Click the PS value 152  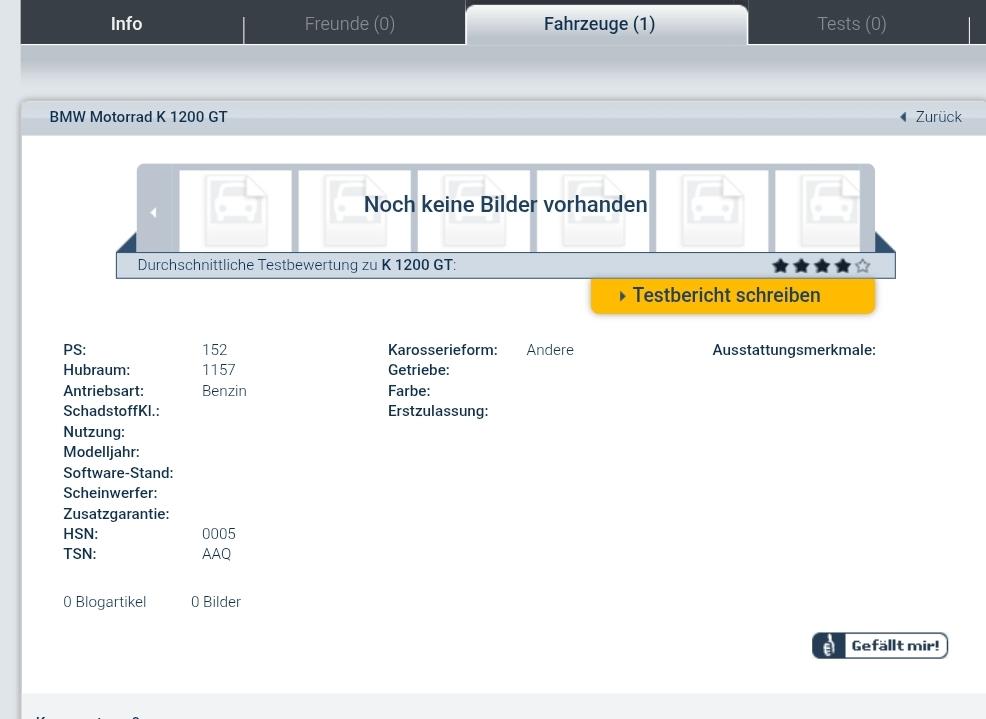click(214, 350)
